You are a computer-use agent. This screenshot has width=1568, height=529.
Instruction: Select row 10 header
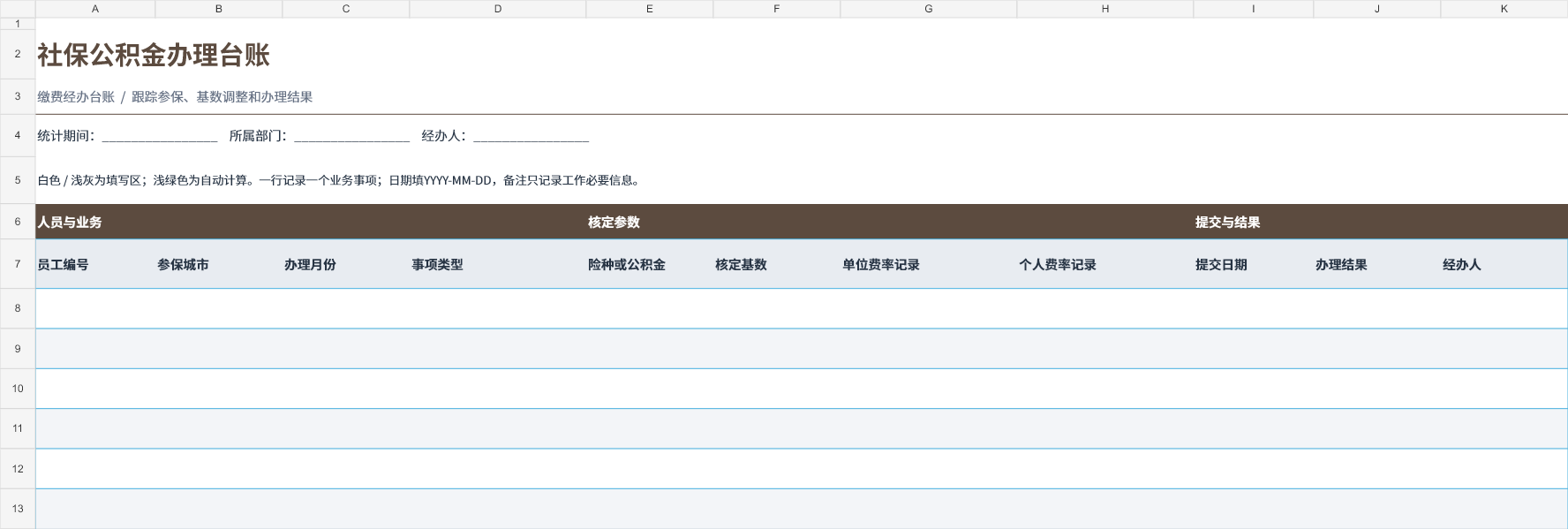pos(18,389)
